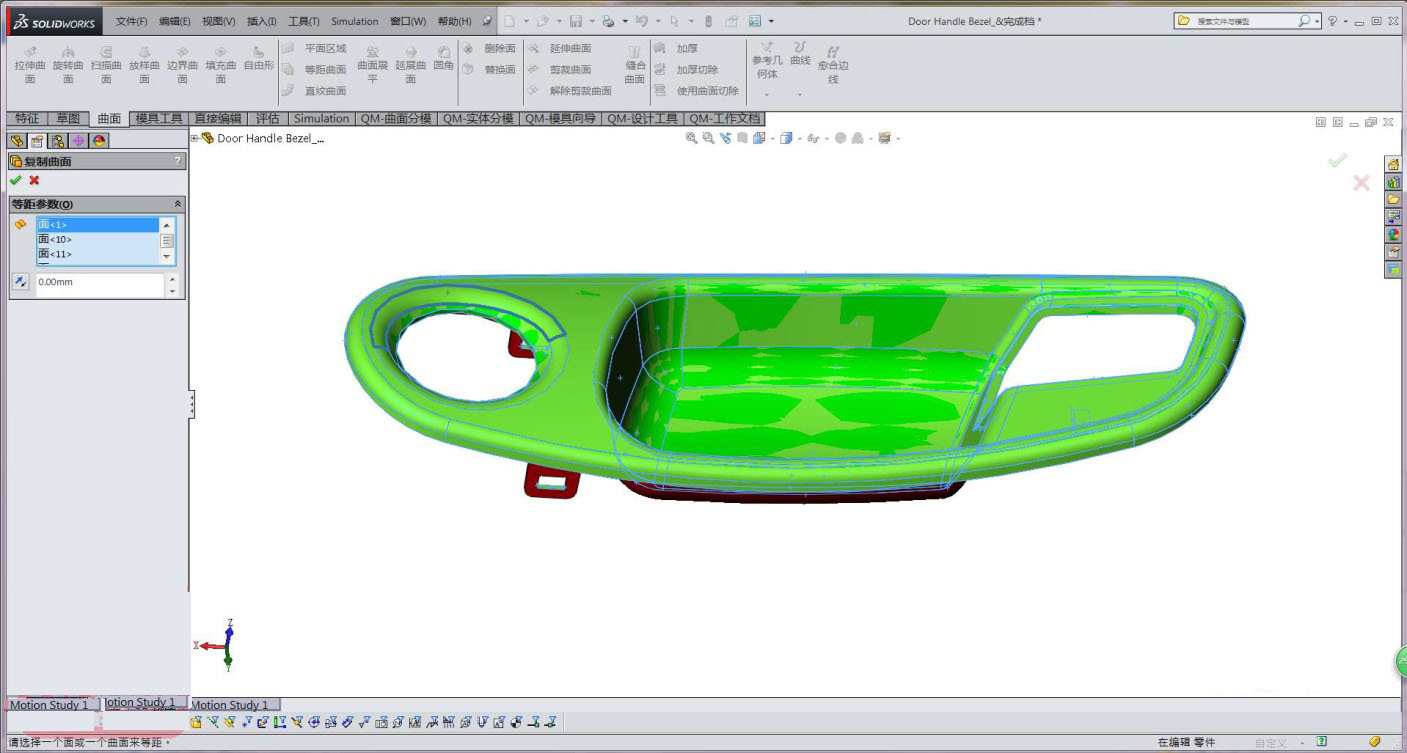Select the 放样曲面 lofted surface tool

(x=144, y=65)
